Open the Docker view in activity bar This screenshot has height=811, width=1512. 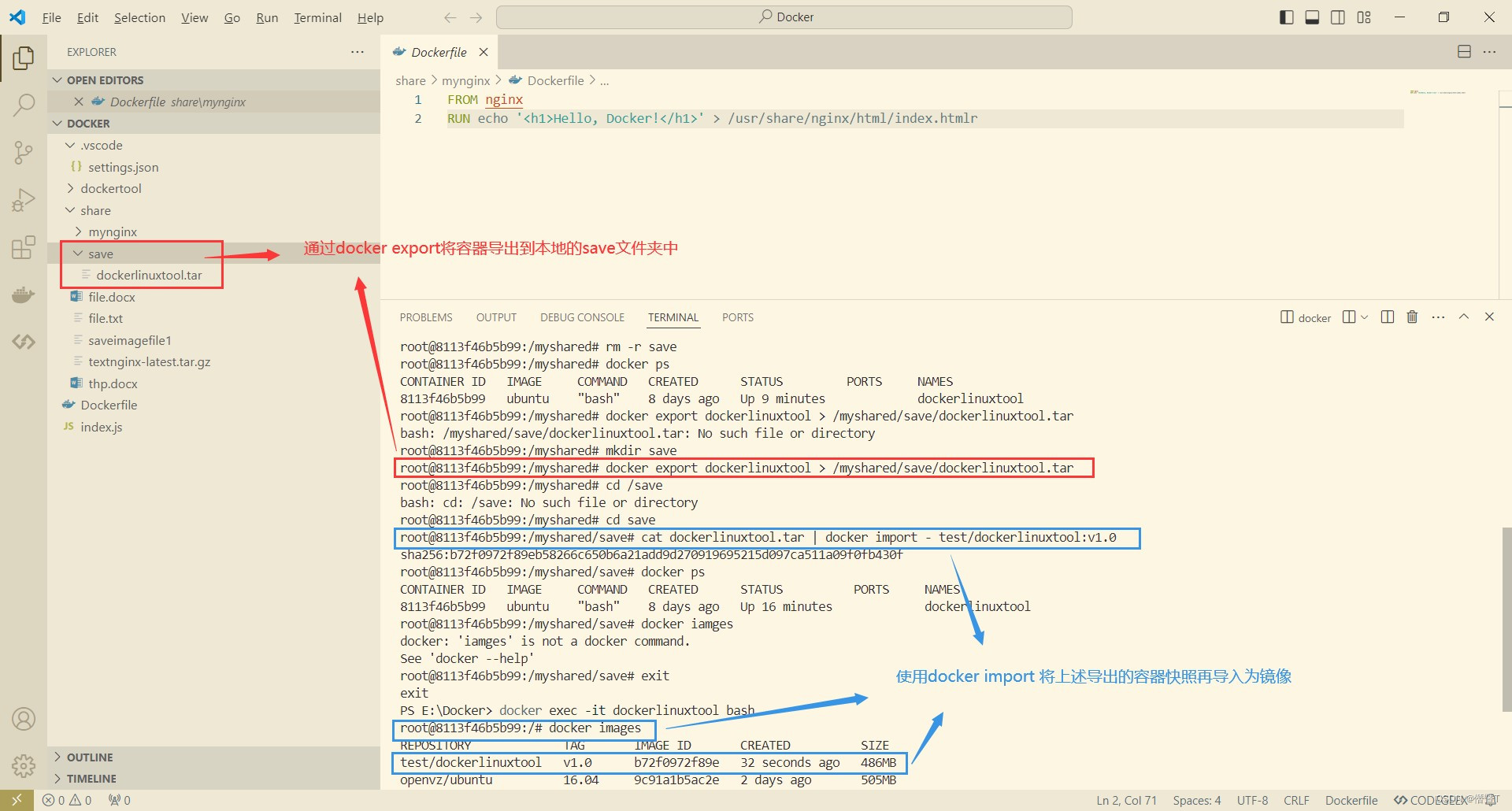click(x=24, y=294)
